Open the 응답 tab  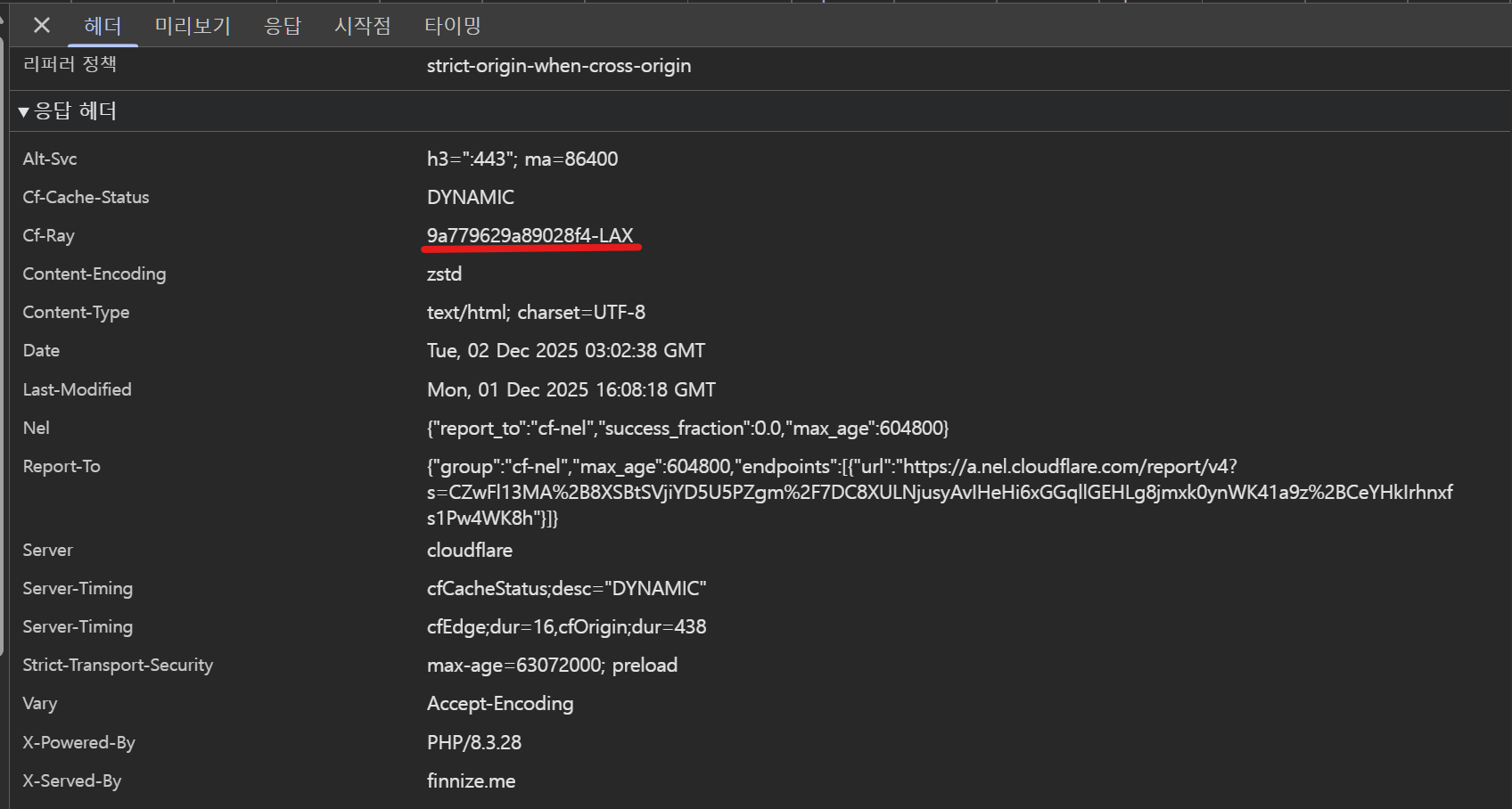coord(283,25)
